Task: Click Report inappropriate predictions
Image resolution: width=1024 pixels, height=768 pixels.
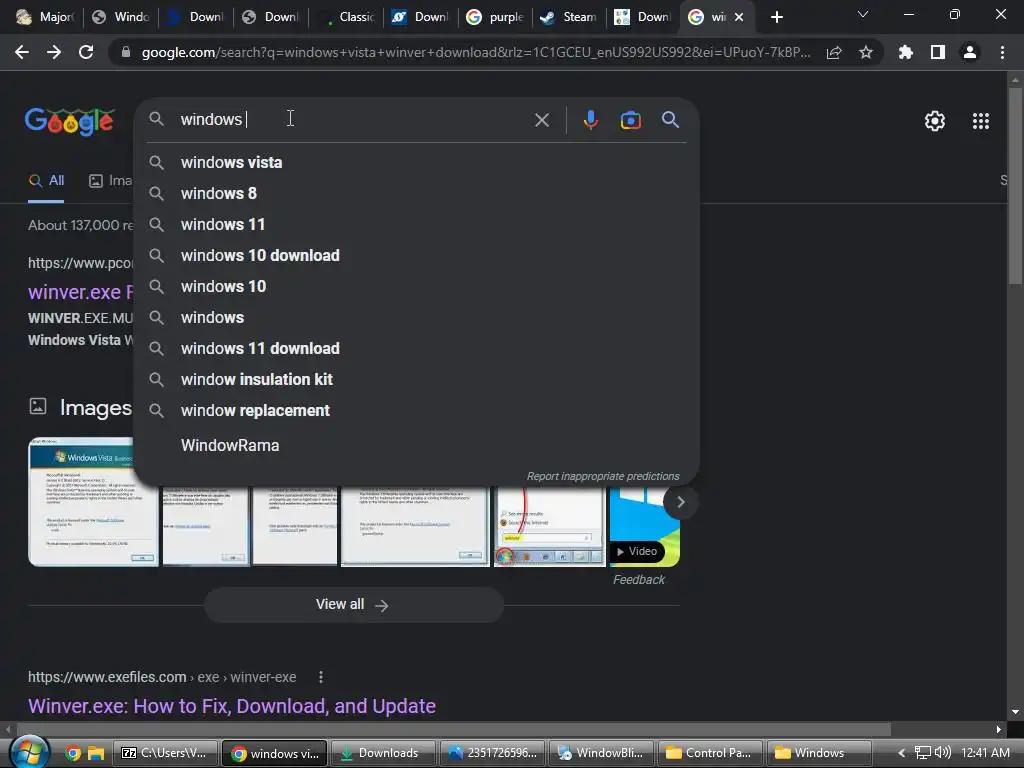Action: tap(603, 476)
